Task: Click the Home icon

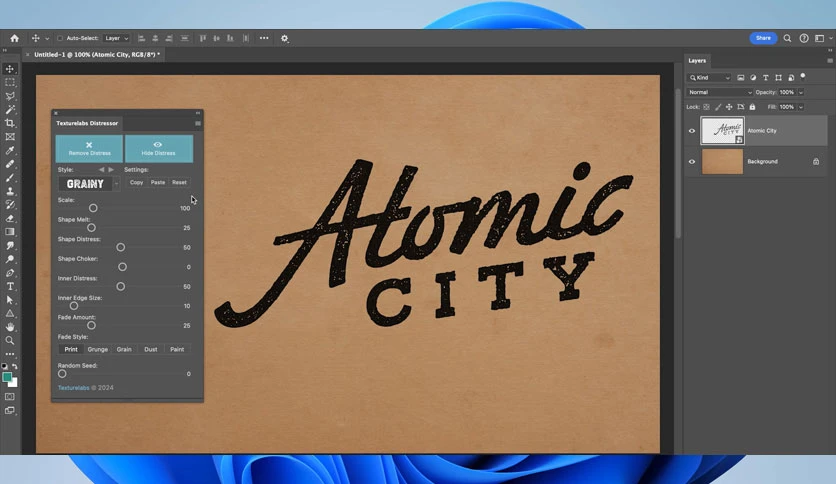Action: pos(14,38)
